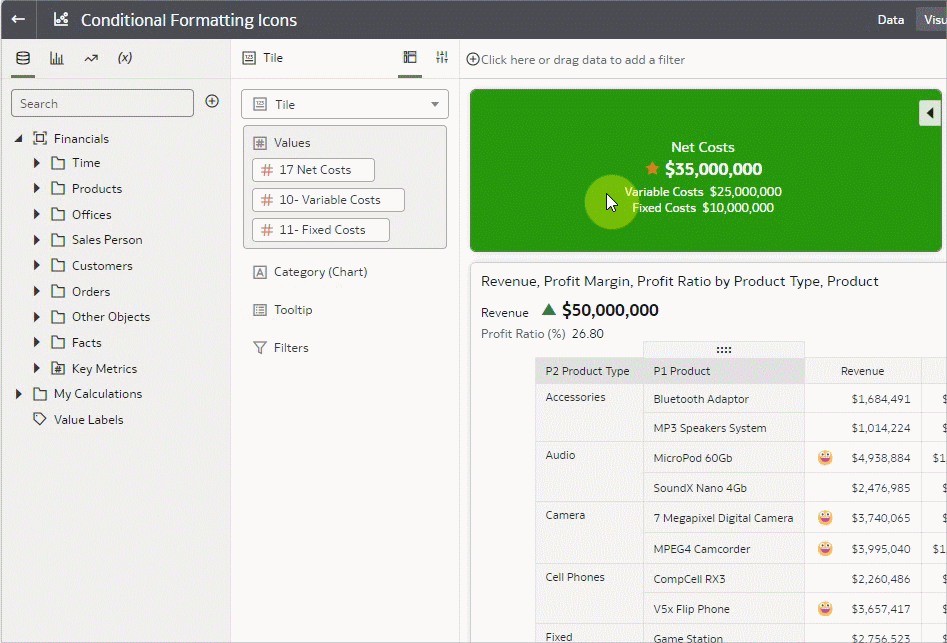Collapse the Financials tree node
The image size is (947, 643).
[x=19, y=138]
